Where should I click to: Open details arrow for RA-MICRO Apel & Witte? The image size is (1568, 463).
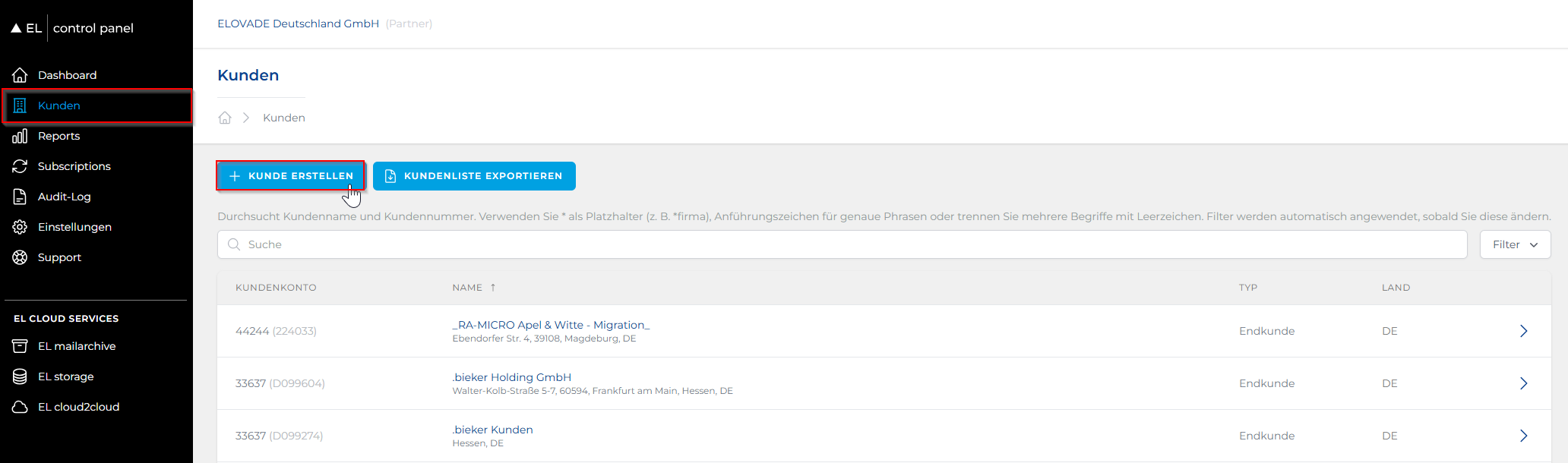pyautogui.click(x=1523, y=331)
